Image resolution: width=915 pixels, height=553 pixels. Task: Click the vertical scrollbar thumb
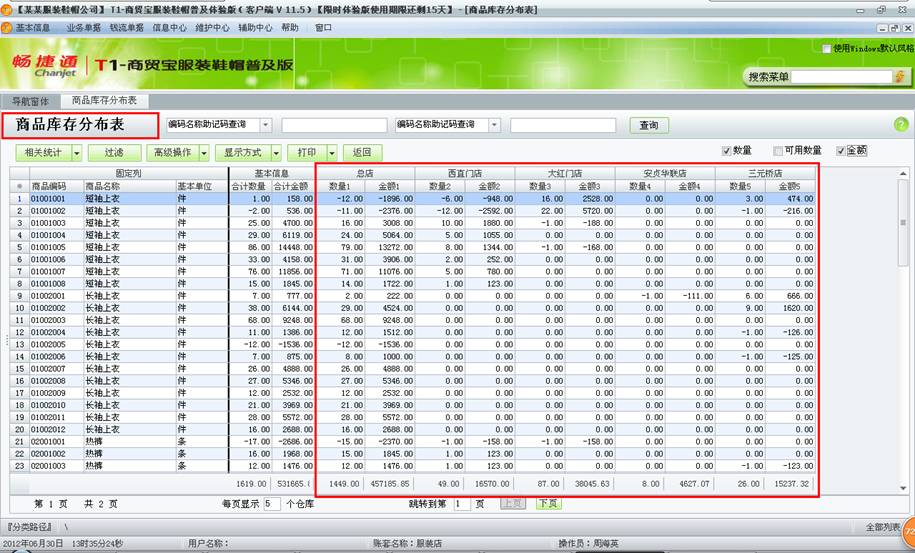(x=903, y=223)
